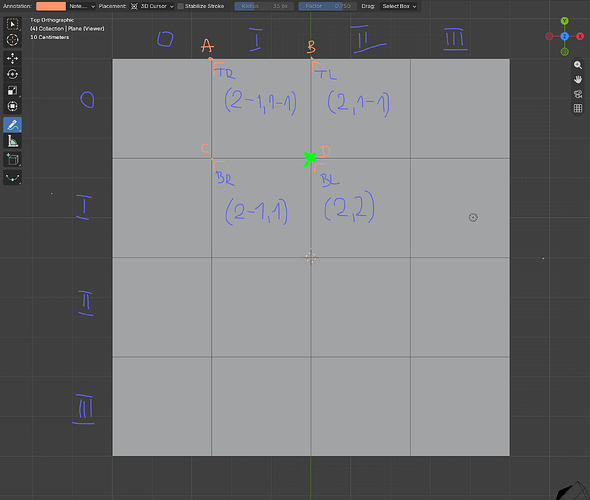Click the zoom magnifier viewport icon
Viewport: 590px width, 500px height.
tap(578, 65)
